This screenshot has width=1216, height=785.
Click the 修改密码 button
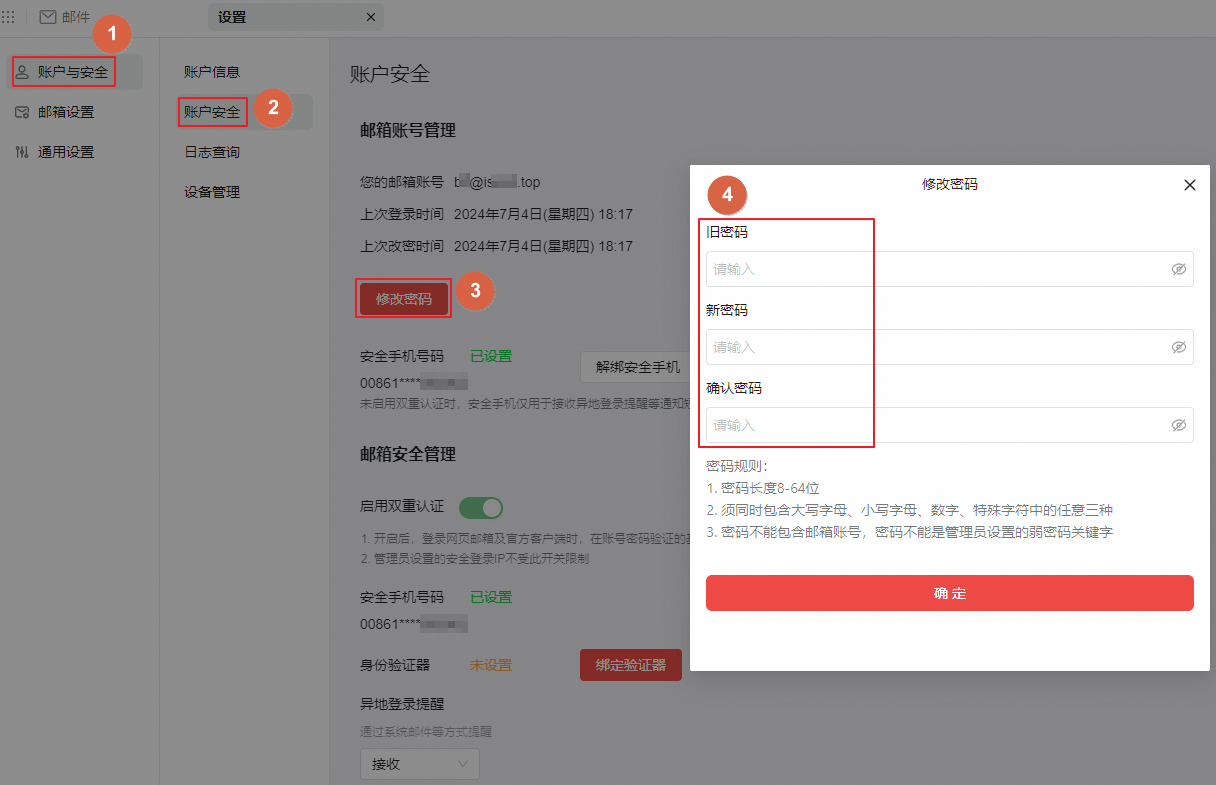403,298
